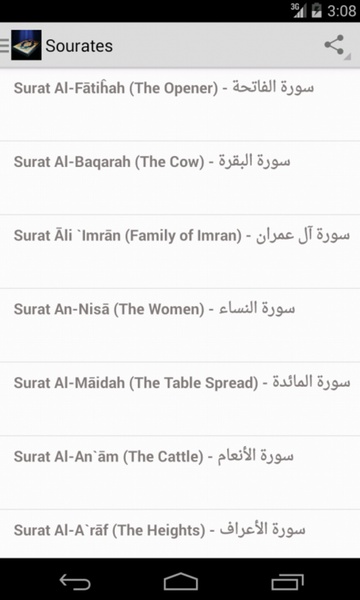Select Surat Al-An`ām (The Cattle)
360x600 pixels.
click(180, 472)
